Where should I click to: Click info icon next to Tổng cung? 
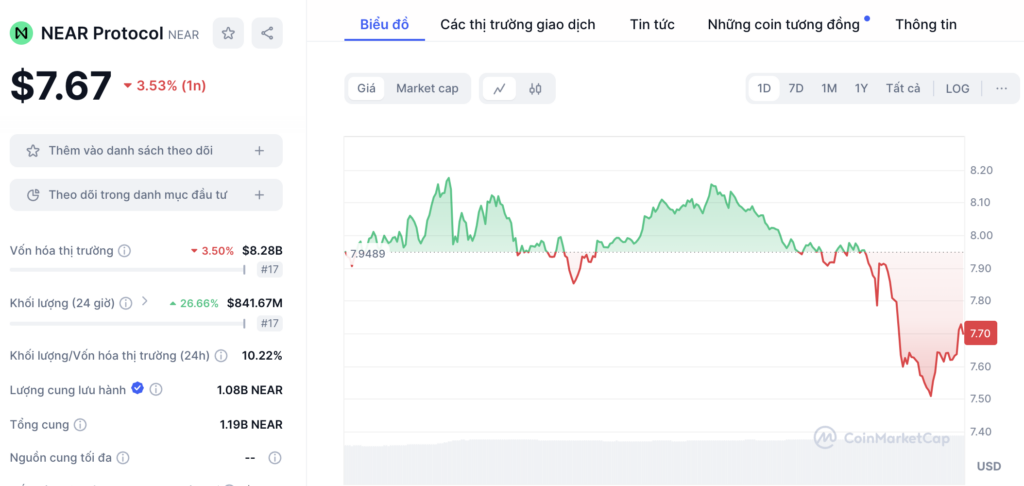pyautogui.click(x=80, y=425)
